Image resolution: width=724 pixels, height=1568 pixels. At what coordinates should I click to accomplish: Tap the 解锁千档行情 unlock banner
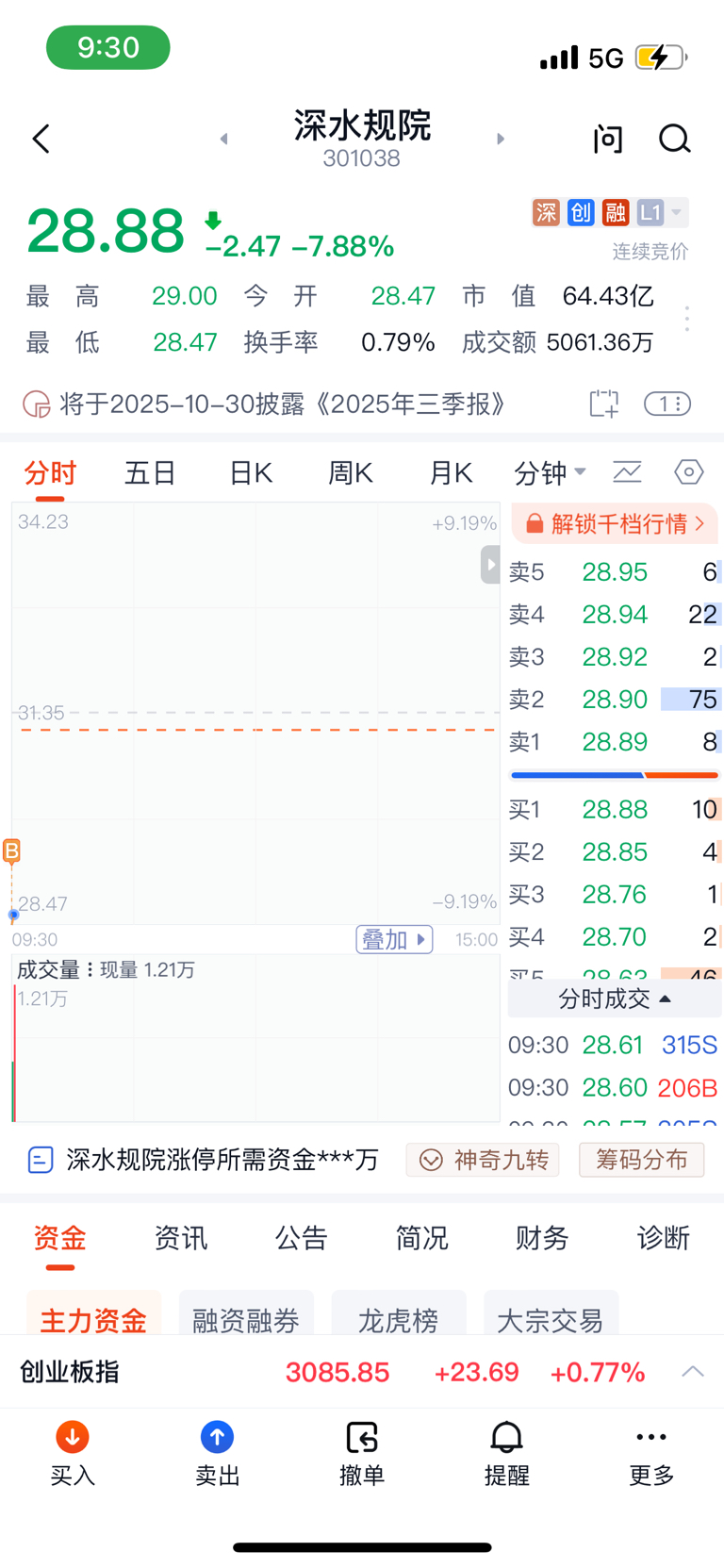click(615, 523)
